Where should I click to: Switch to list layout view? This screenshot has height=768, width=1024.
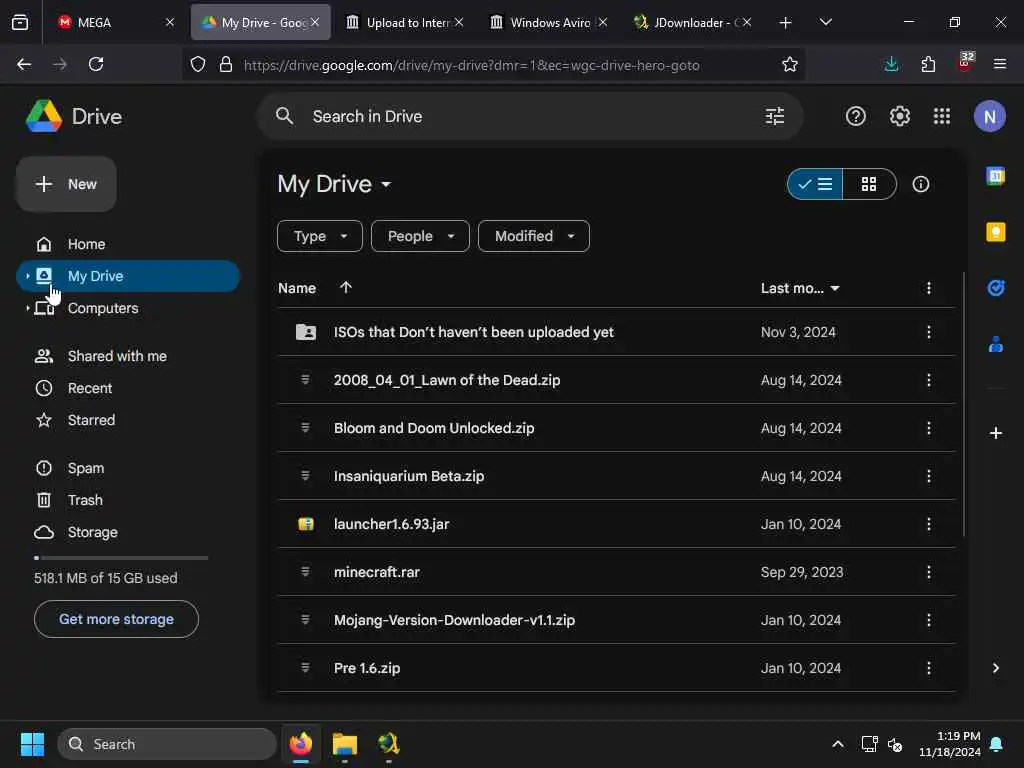pos(815,184)
